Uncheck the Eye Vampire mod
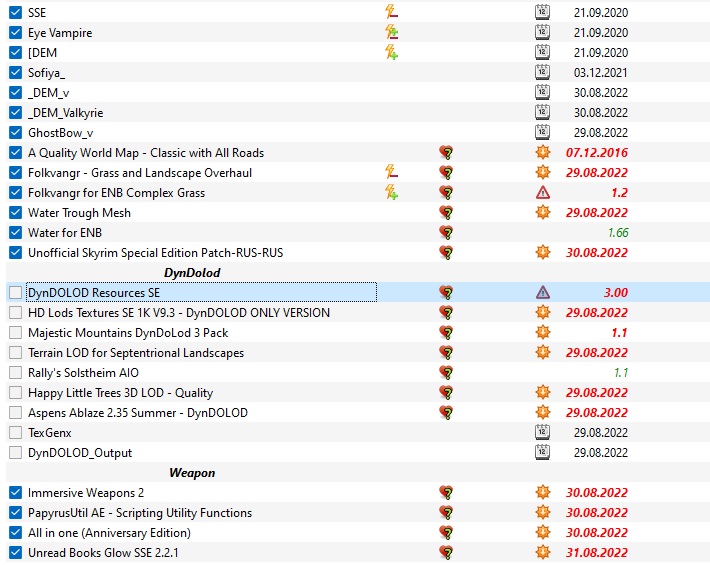The image size is (710, 565). tap(15, 33)
